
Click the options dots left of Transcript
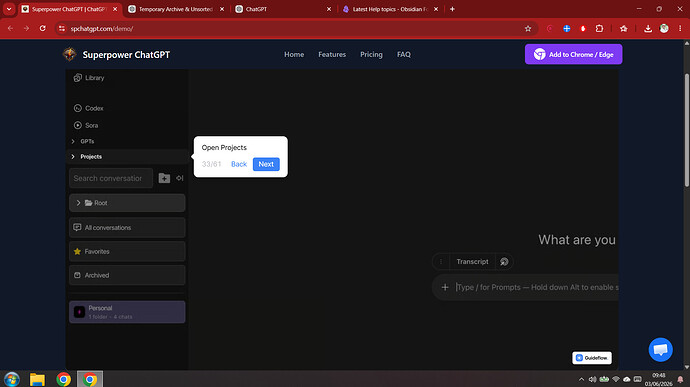[441, 262]
